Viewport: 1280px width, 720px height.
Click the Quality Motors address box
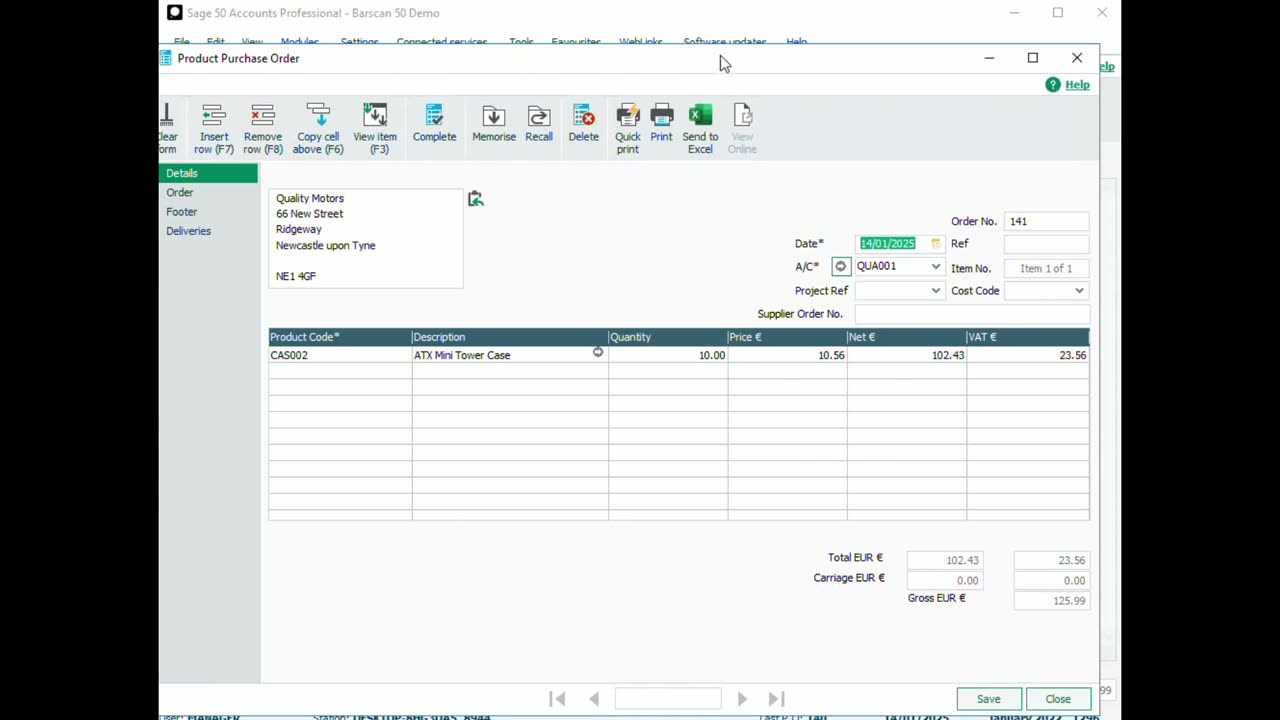click(x=366, y=238)
